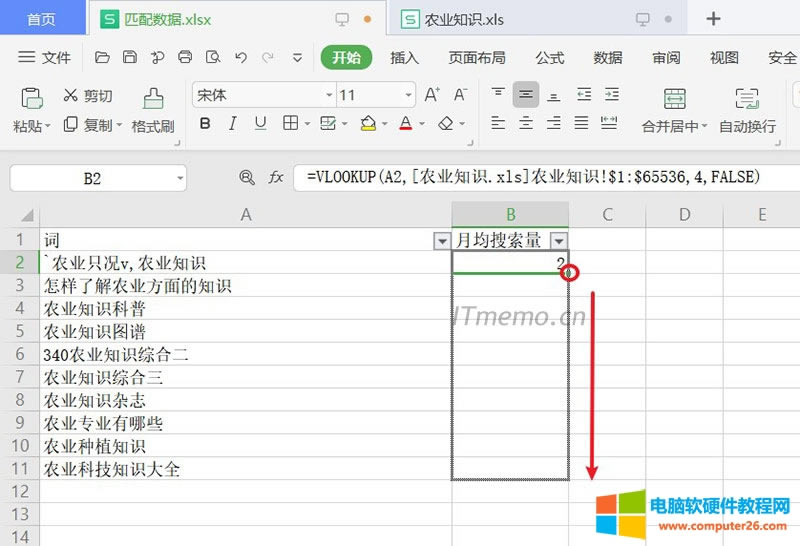Open the 文件 (File) menu
The width and height of the screenshot is (800, 546).
(45, 58)
